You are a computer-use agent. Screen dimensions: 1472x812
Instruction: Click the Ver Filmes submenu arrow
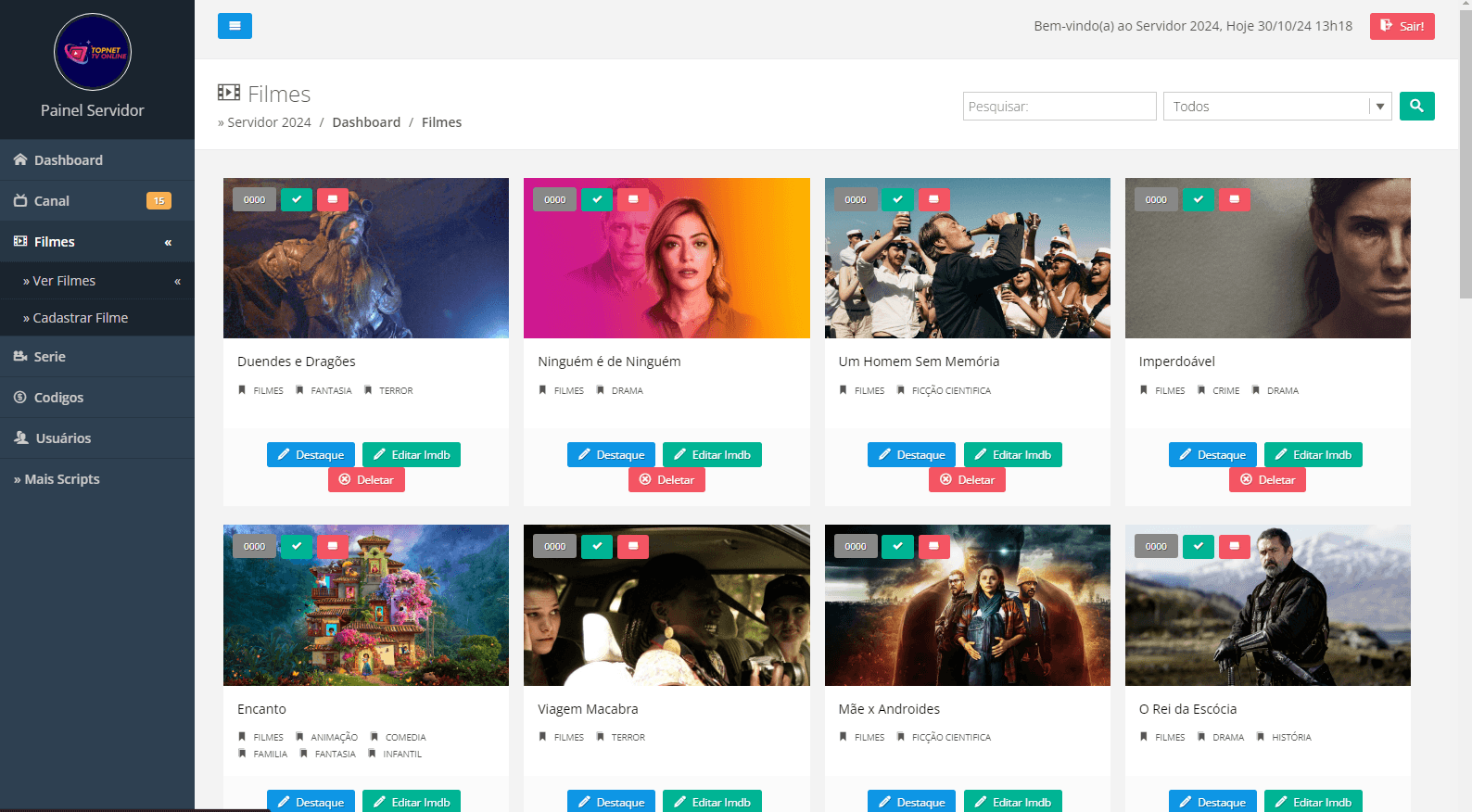click(x=177, y=281)
